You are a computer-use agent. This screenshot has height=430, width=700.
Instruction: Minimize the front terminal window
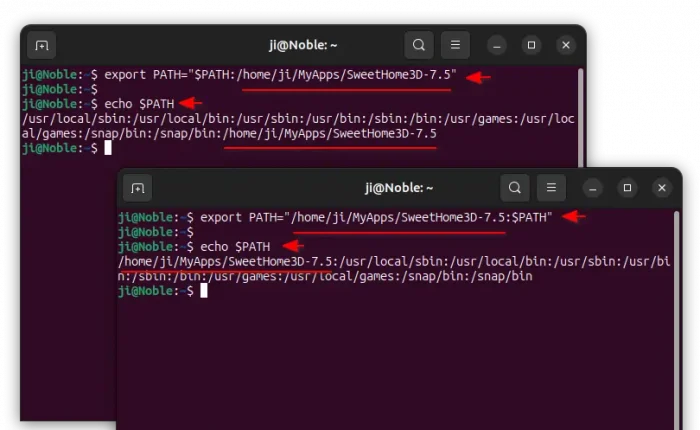coord(592,188)
